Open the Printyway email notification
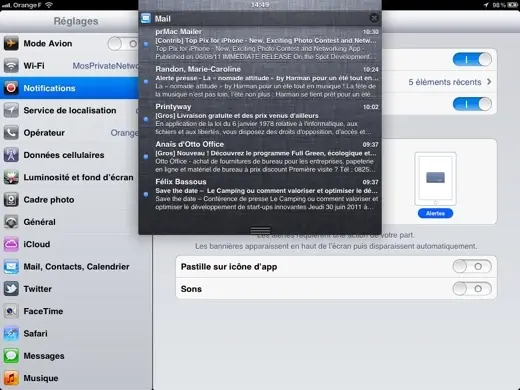This screenshot has height=390, width=520. pos(260,119)
